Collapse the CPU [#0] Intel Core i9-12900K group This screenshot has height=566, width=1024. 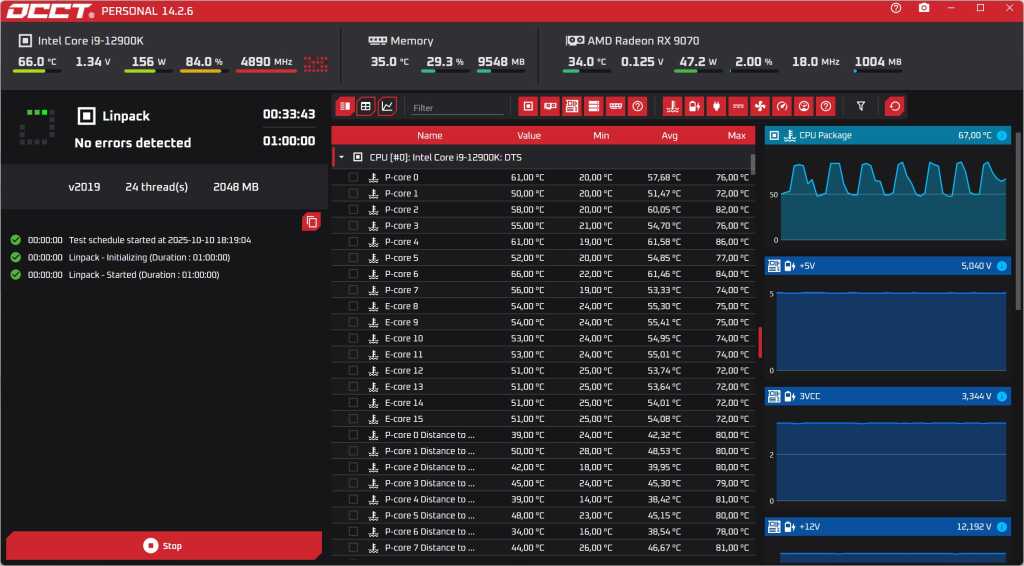pos(341,157)
